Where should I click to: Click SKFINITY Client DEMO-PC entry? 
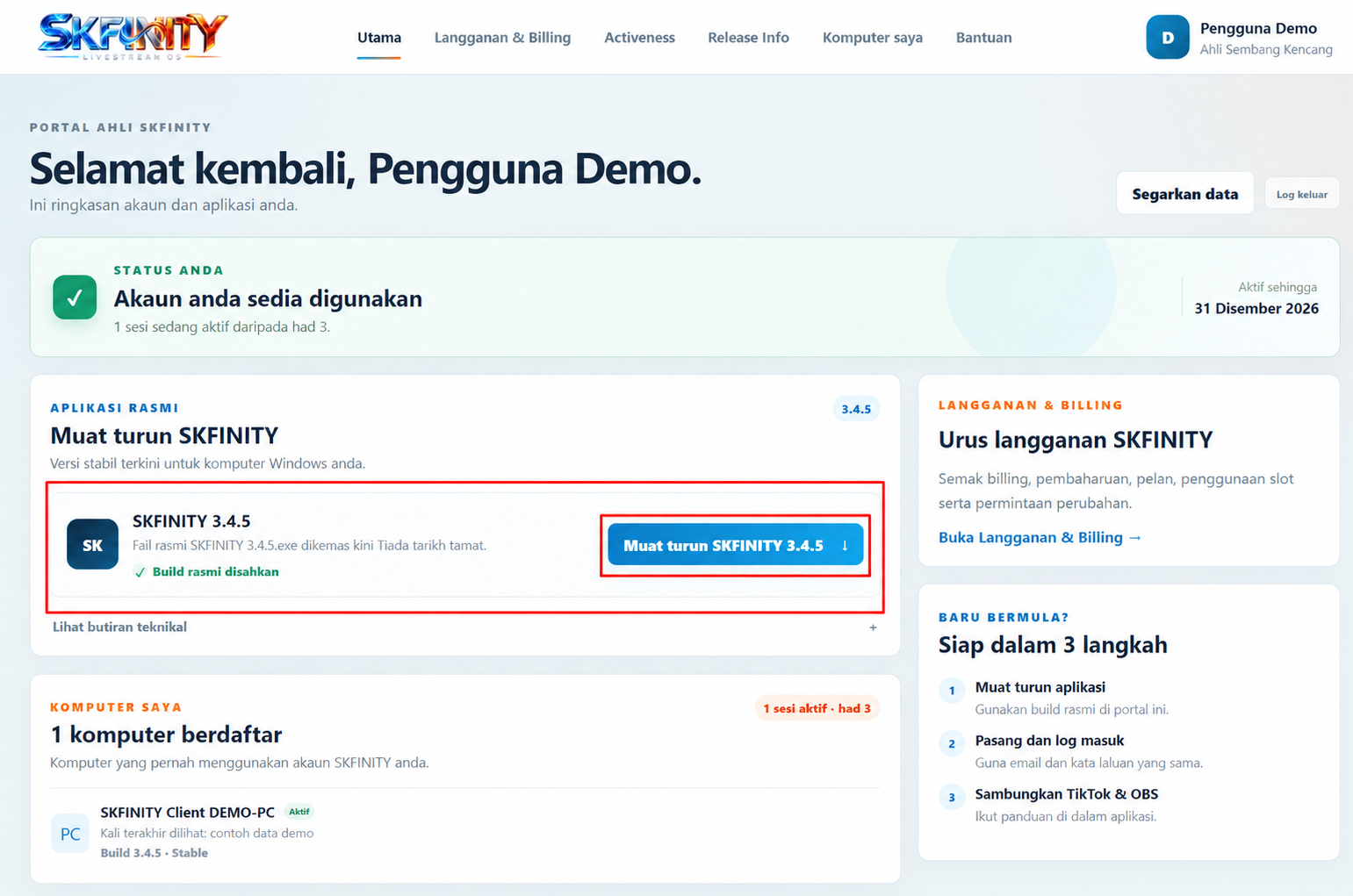tap(187, 813)
